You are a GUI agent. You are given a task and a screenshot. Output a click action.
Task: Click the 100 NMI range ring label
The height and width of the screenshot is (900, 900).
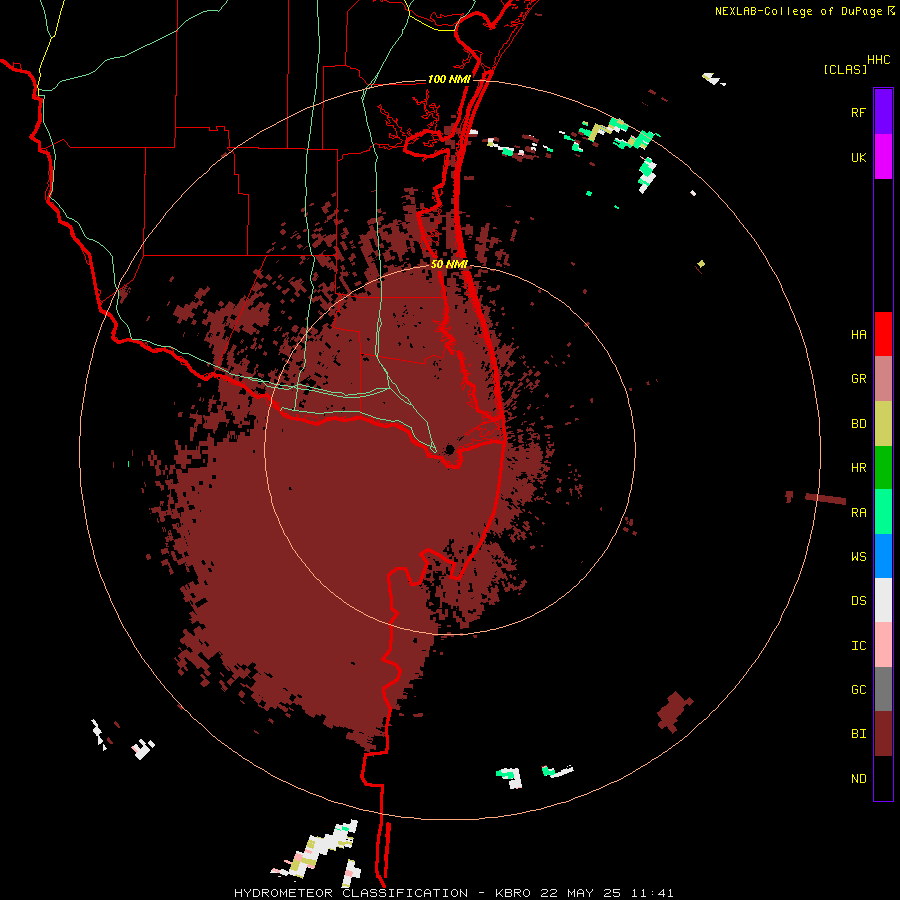[x=449, y=79]
